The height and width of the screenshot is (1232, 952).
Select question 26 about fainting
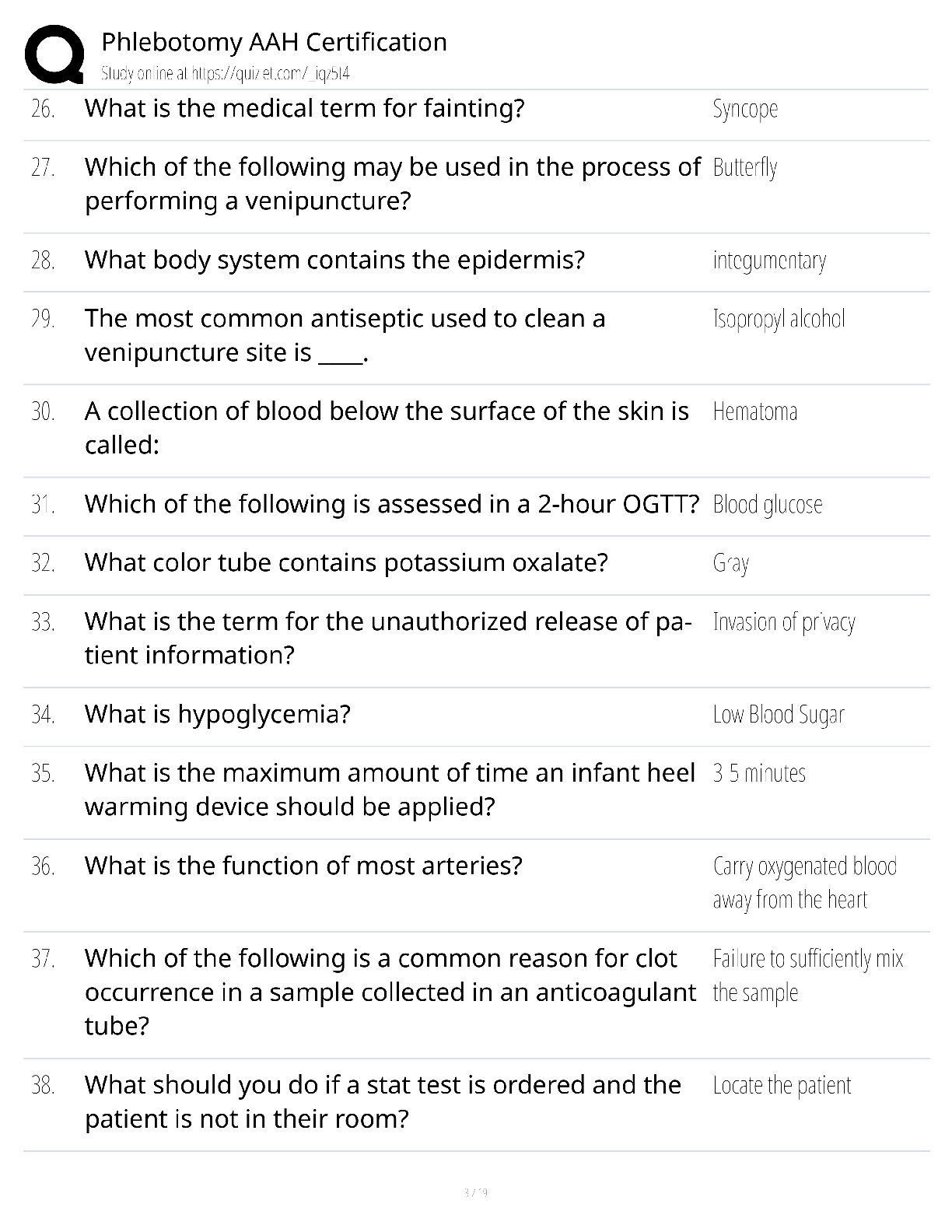[x=304, y=108]
